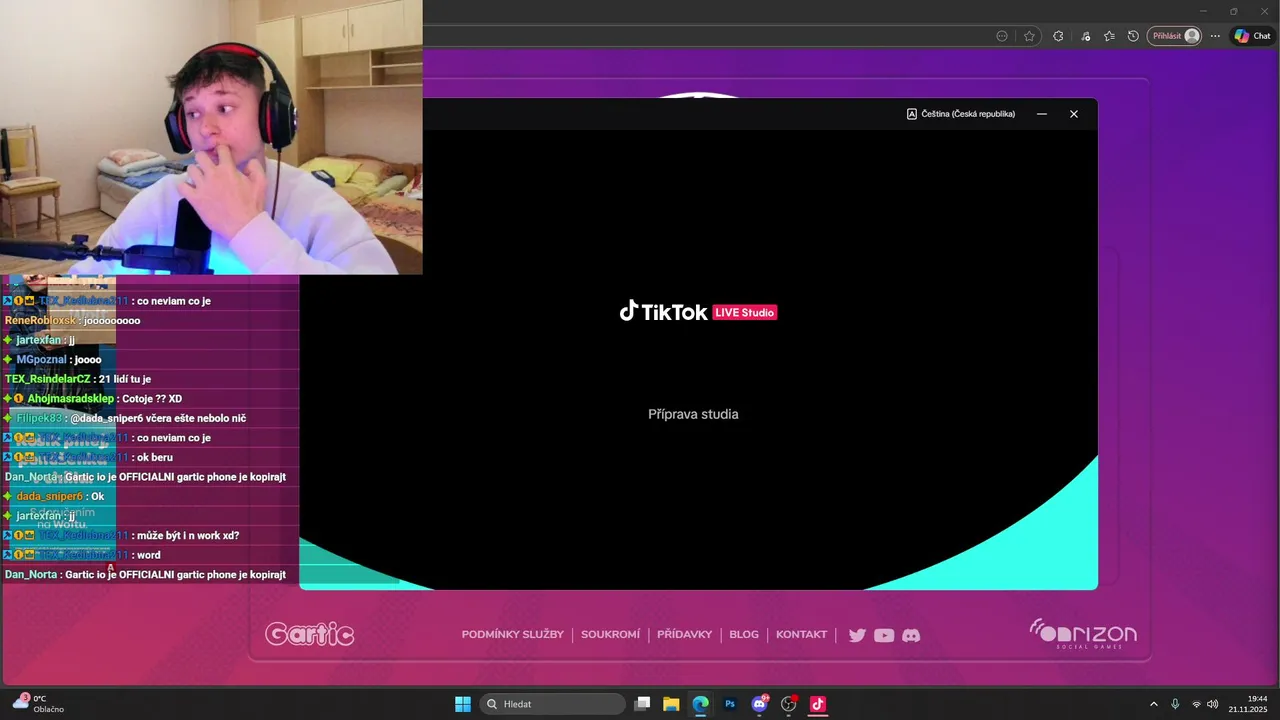The width and height of the screenshot is (1280, 720).
Task: Click the Onrizon Social Games logo
Action: (1083, 634)
